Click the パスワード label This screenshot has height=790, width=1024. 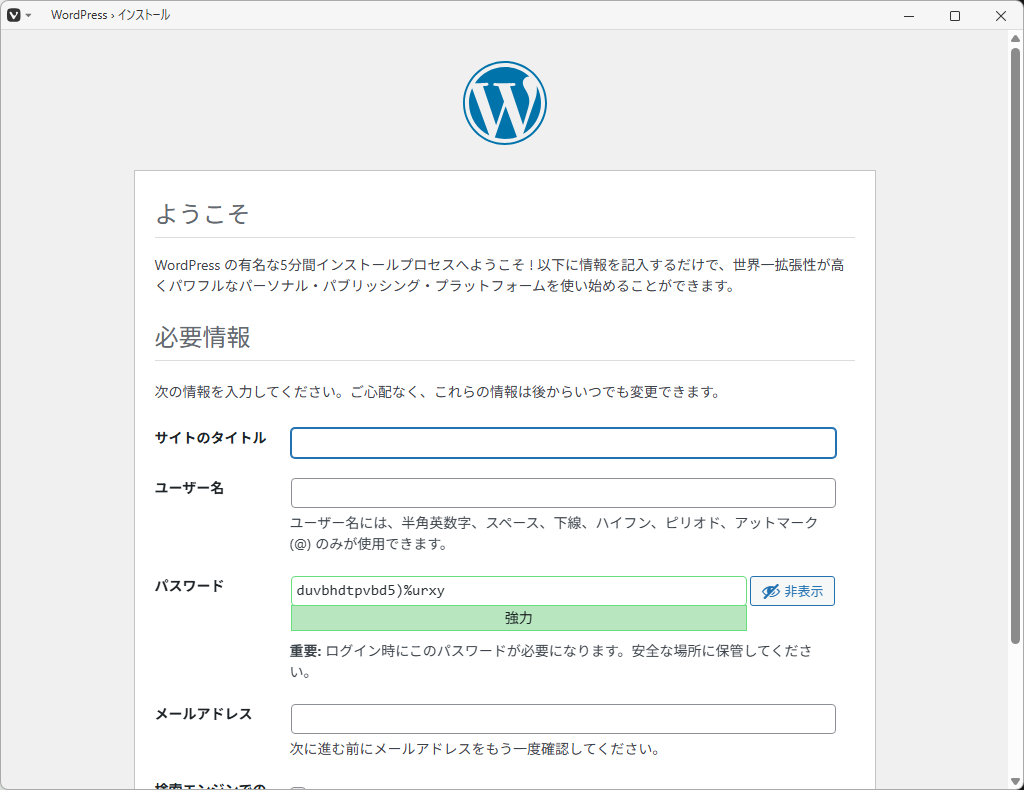189,586
